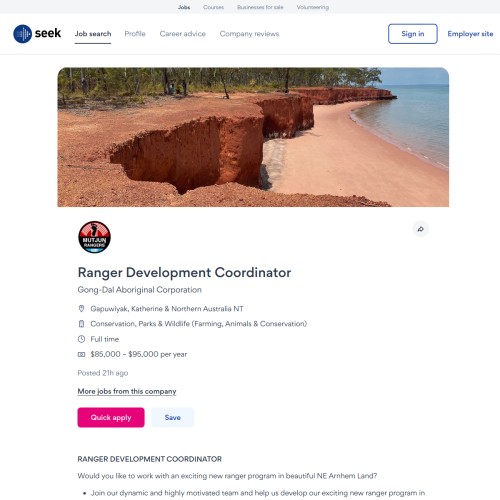This screenshot has width=500, height=500.
Task: Select the Courses top link
Action: point(213,7)
